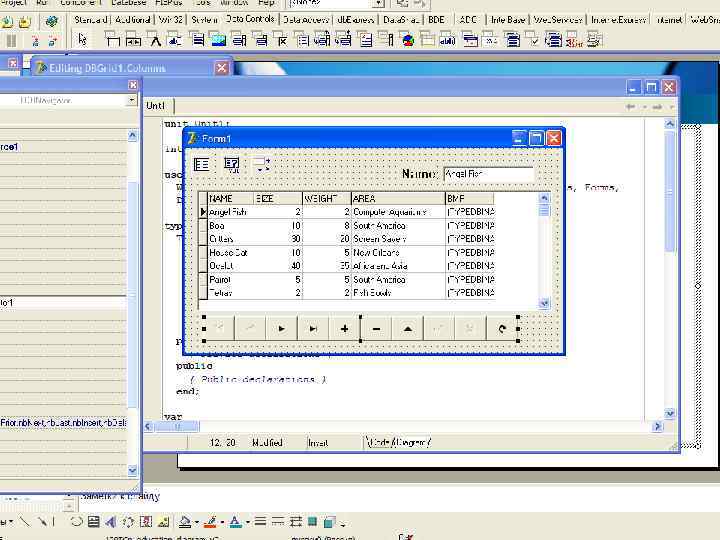Click the WEIGHT column header in grid
The image size is (720, 540).
pyautogui.click(x=326, y=198)
